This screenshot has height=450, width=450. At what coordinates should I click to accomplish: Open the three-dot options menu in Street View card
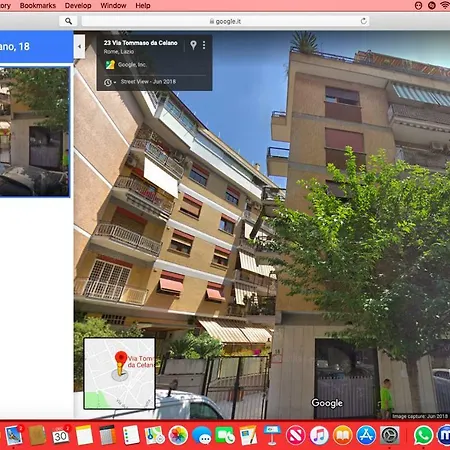point(204,45)
